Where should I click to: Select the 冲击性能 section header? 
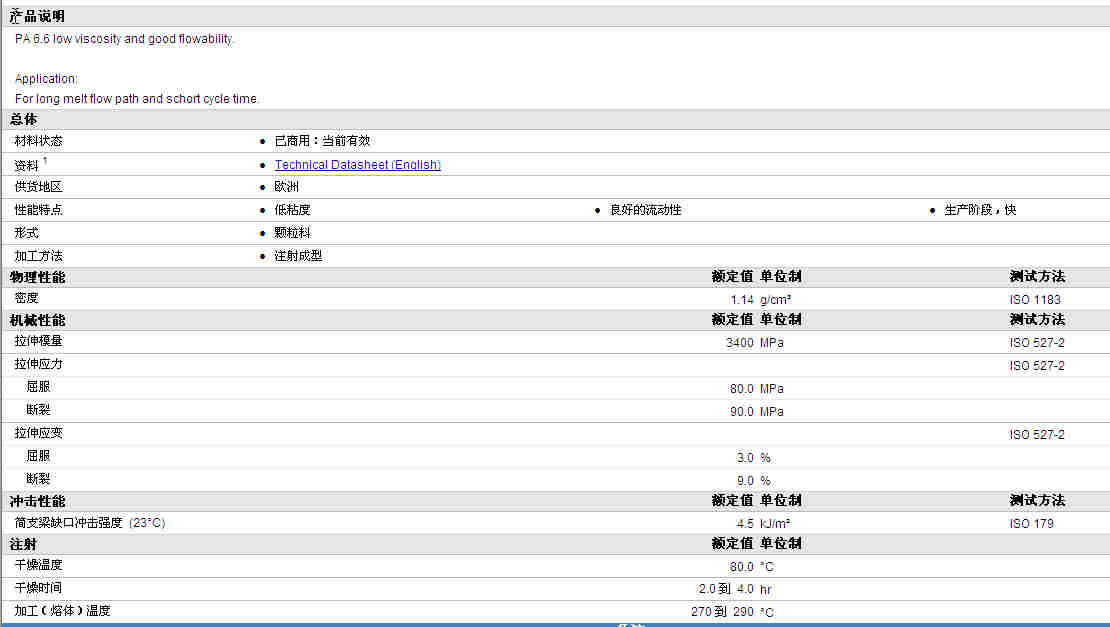click(x=38, y=502)
